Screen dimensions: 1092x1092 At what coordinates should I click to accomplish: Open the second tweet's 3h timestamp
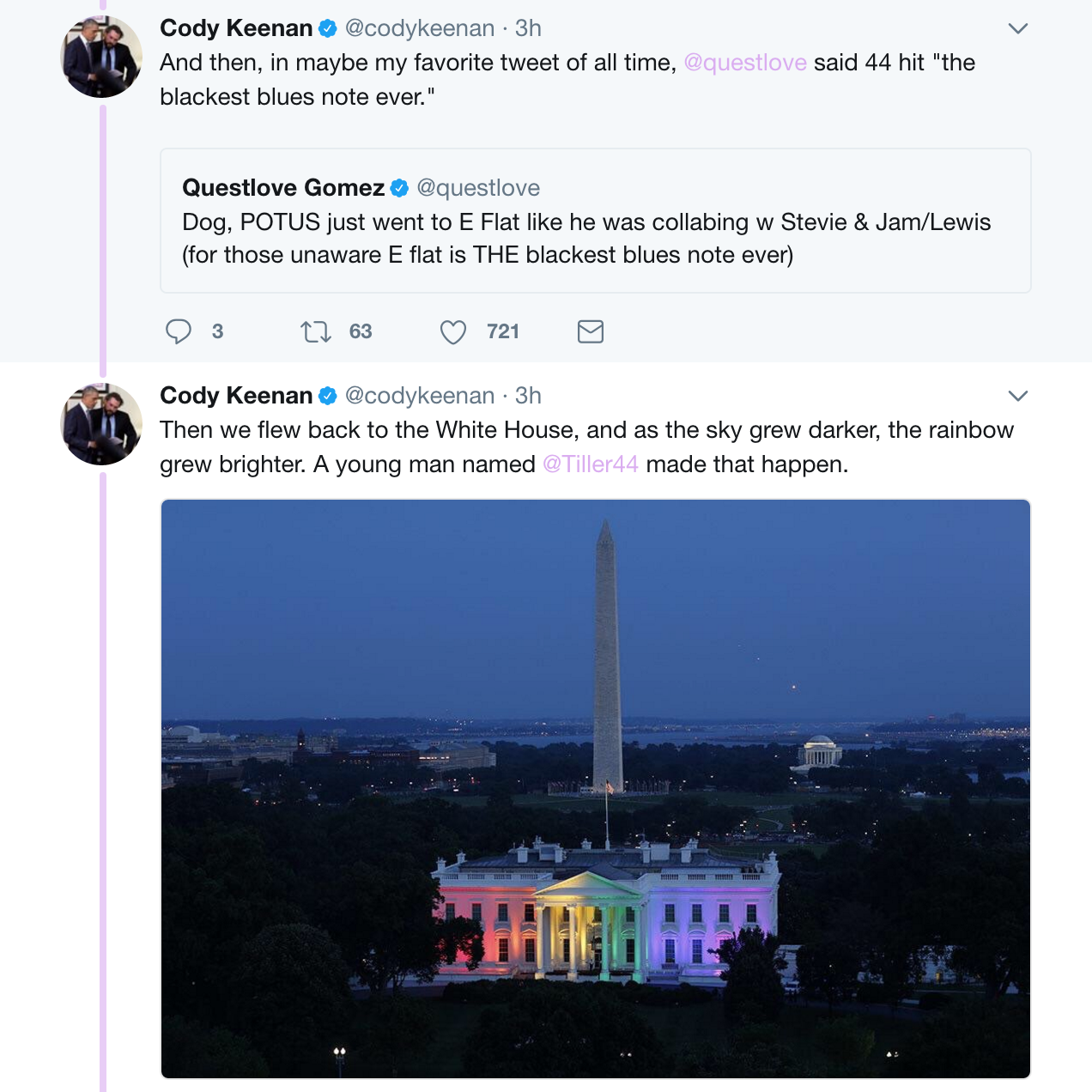(528, 396)
